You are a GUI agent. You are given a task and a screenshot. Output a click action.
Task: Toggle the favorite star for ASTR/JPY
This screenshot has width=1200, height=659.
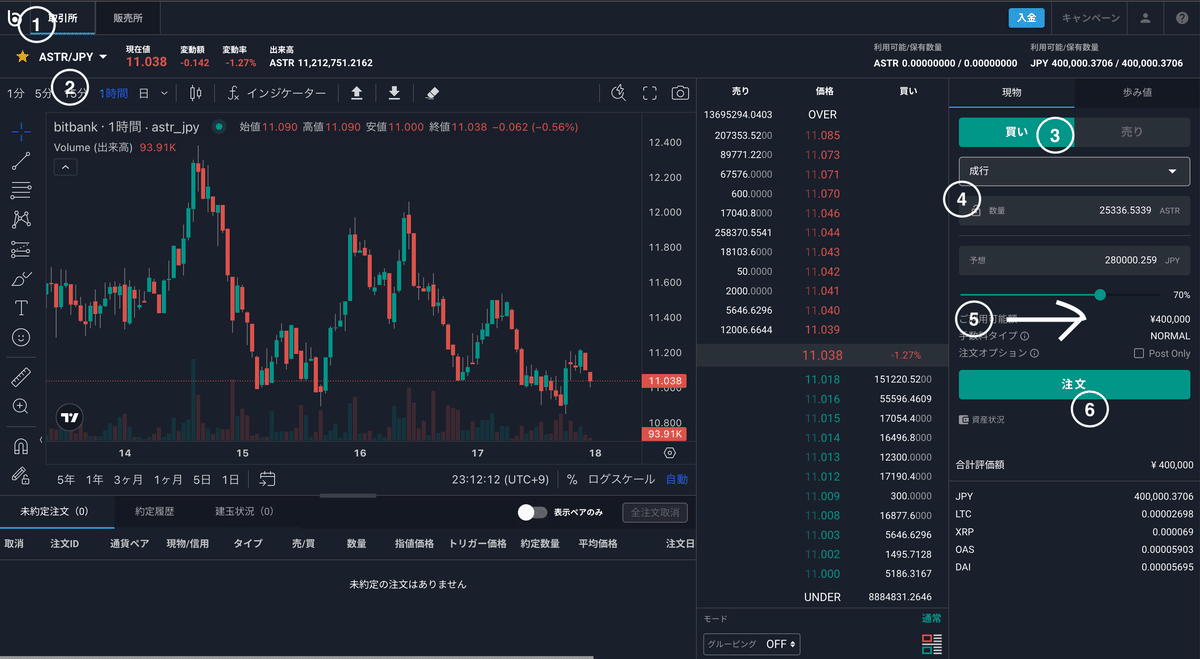(22, 57)
